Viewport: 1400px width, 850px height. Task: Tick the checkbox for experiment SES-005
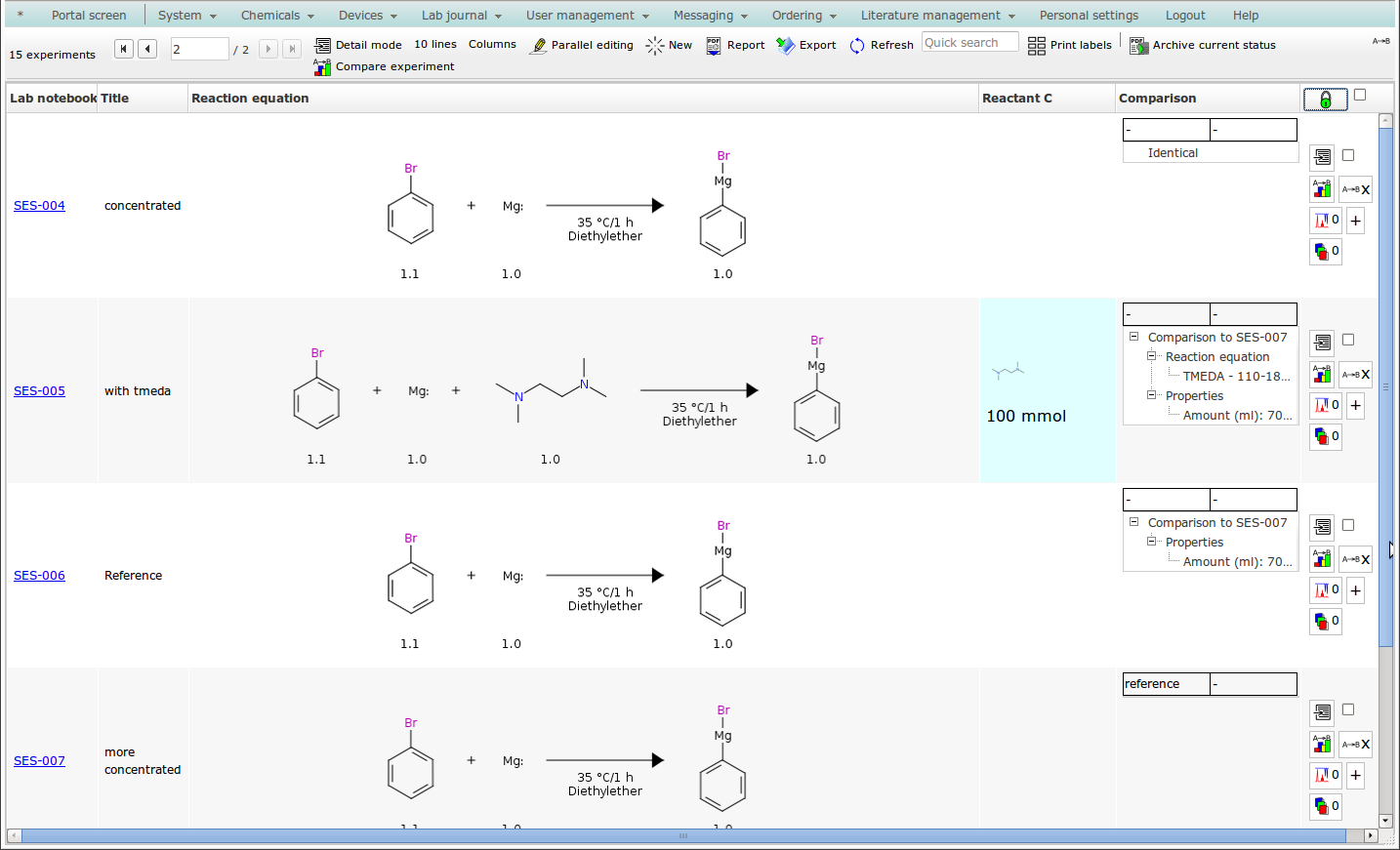tap(1348, 340)
